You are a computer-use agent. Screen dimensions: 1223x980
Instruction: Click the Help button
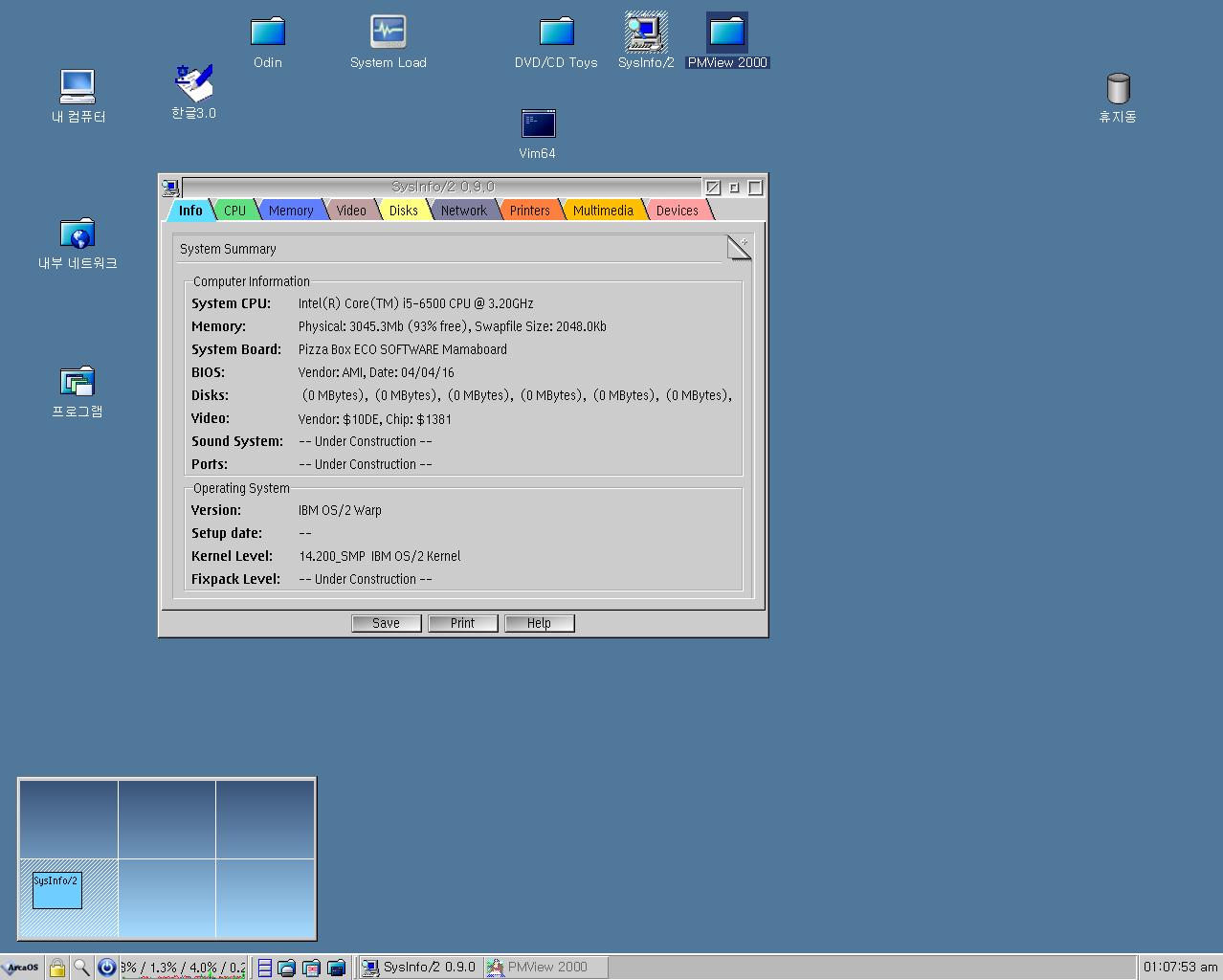(x=539, y=623)
